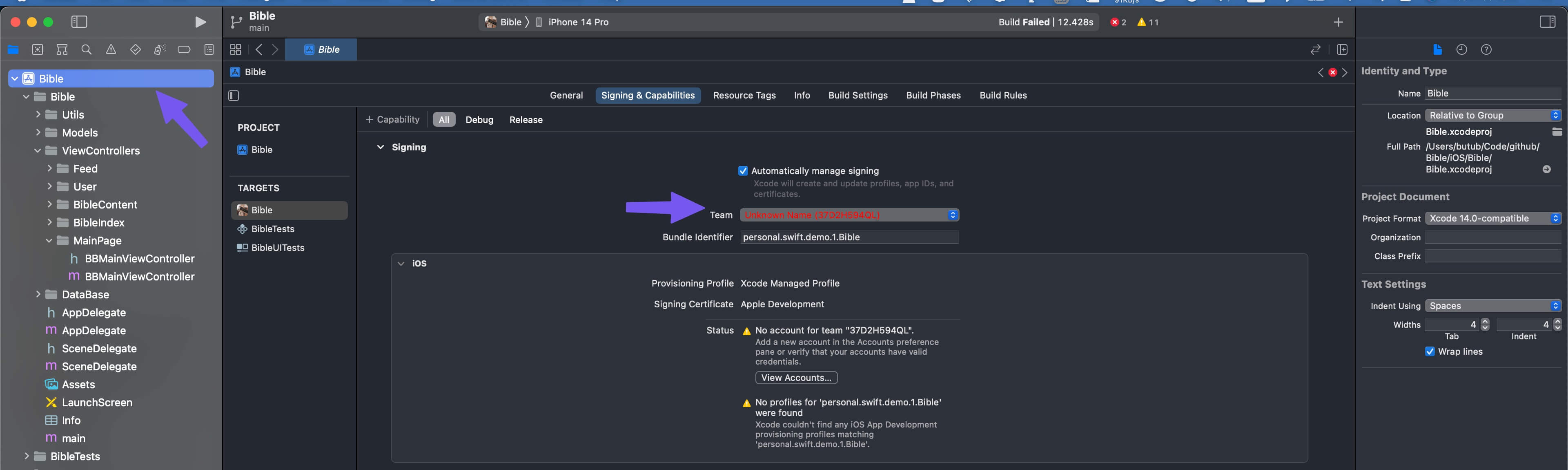Open the Debug navigator
This screenshot has height=470, width=1568.
(x=160, y=50)
